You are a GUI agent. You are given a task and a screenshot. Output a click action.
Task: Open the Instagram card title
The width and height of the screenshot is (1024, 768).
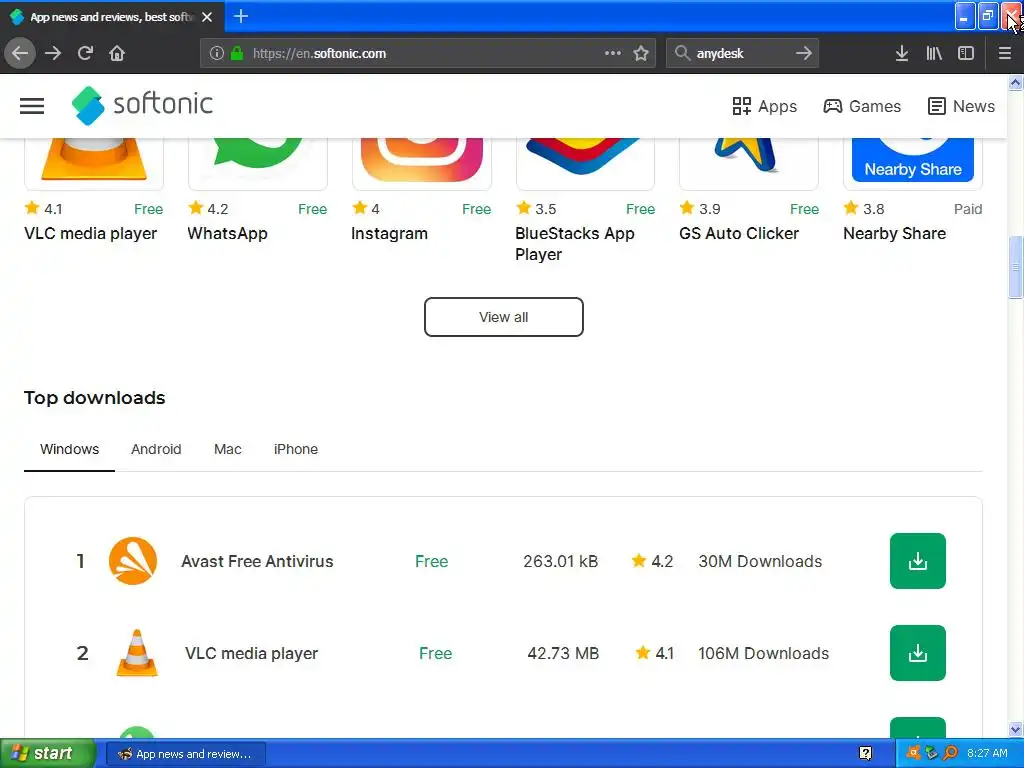tap(389, 234)
